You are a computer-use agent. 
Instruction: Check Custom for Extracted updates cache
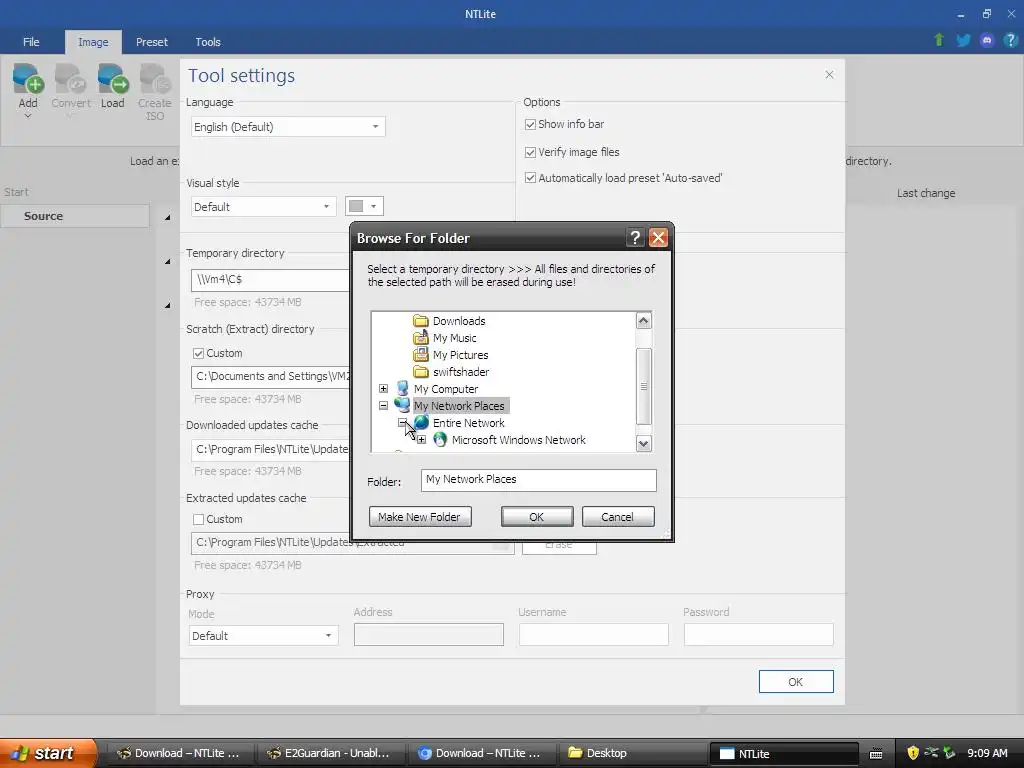[x=199, y=519]
